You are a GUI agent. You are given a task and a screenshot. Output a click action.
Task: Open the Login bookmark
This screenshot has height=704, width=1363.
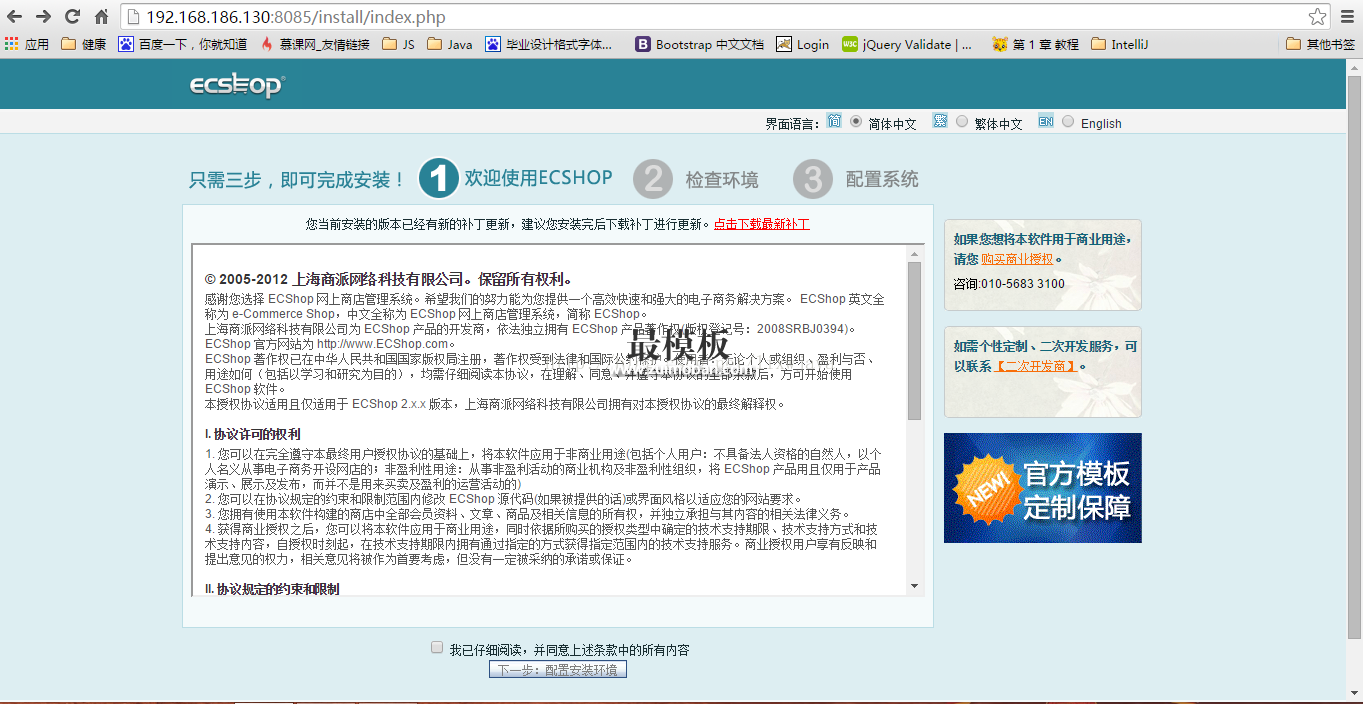803,44
